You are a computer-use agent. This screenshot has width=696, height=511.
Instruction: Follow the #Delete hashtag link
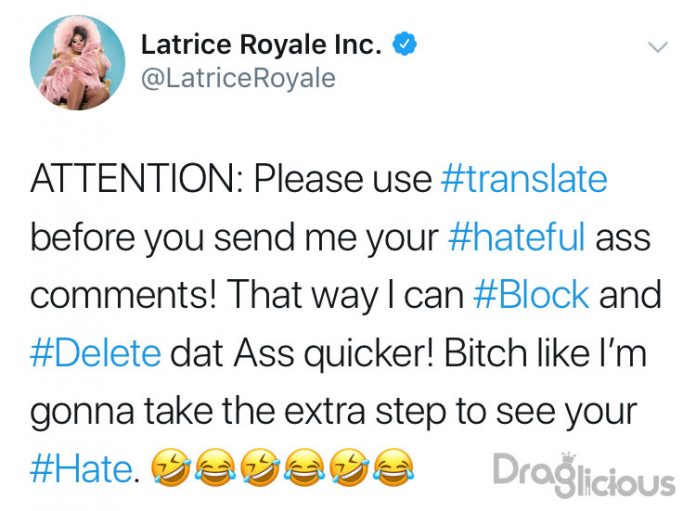click(x=95, y=353)
